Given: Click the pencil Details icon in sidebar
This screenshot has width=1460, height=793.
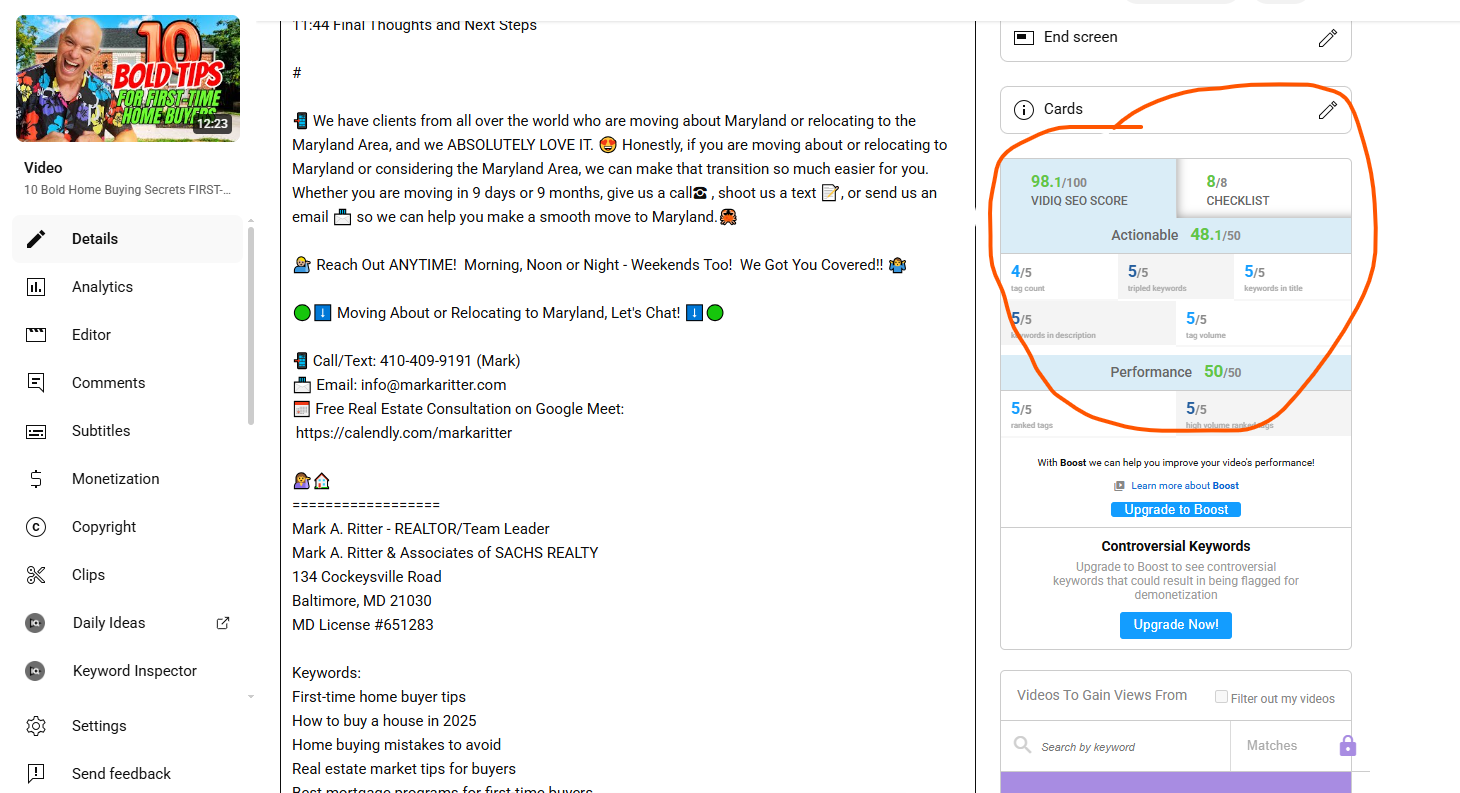Looking at the screenshot, I should point(36,239).
